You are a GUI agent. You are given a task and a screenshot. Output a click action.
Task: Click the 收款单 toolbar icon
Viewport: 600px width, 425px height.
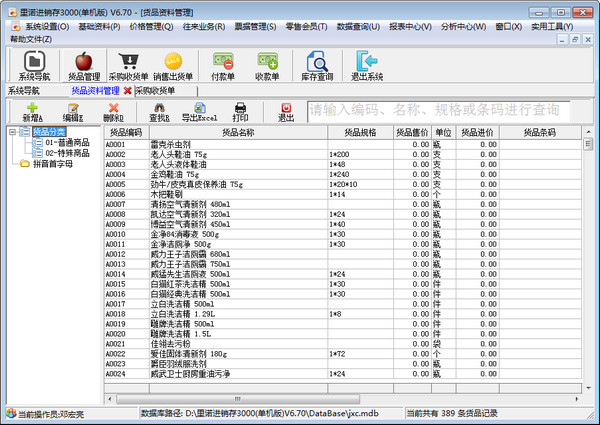[x=266, y=65]
